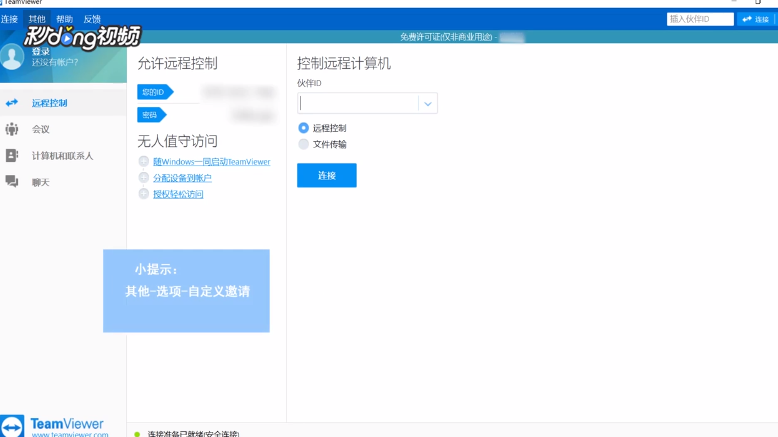Open the 连接 menu
778x437 pixels.
(x=9, y=19)
